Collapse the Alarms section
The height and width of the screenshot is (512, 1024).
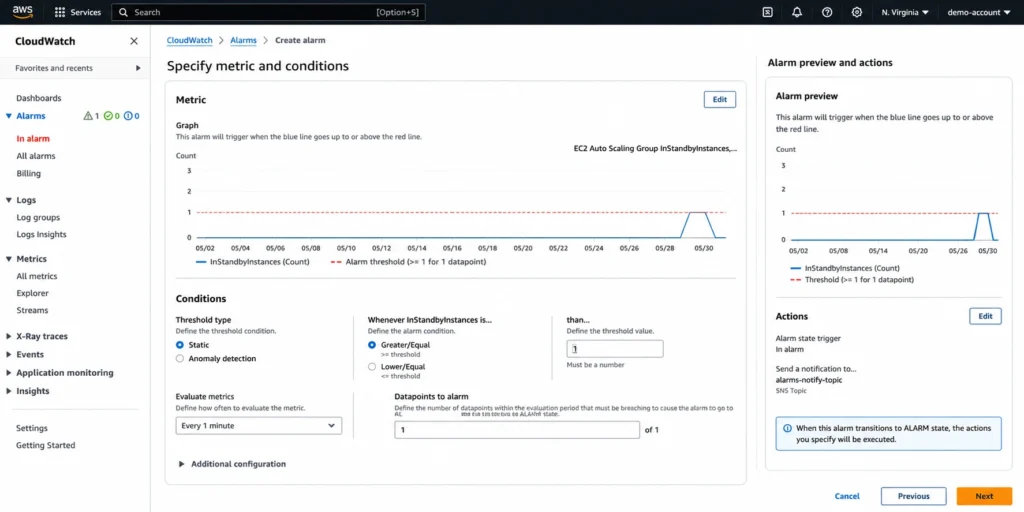click(8, 116)
